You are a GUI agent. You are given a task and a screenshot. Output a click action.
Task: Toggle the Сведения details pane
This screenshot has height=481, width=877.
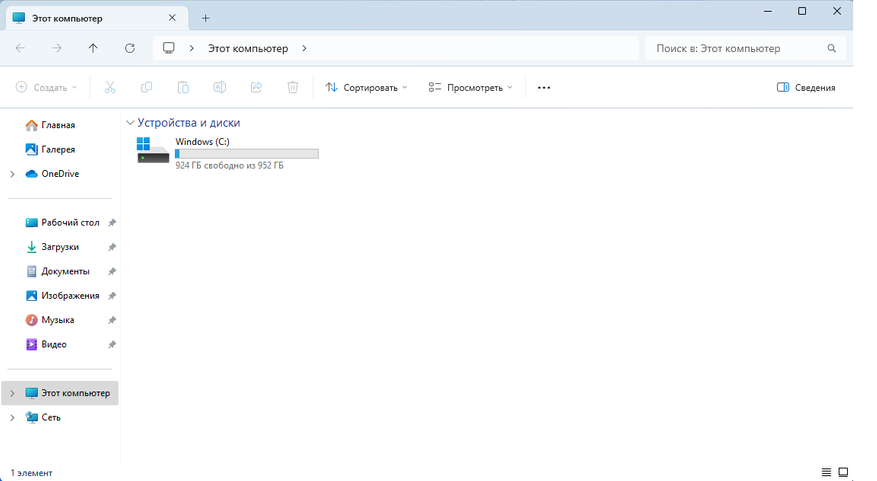(806, 87)
